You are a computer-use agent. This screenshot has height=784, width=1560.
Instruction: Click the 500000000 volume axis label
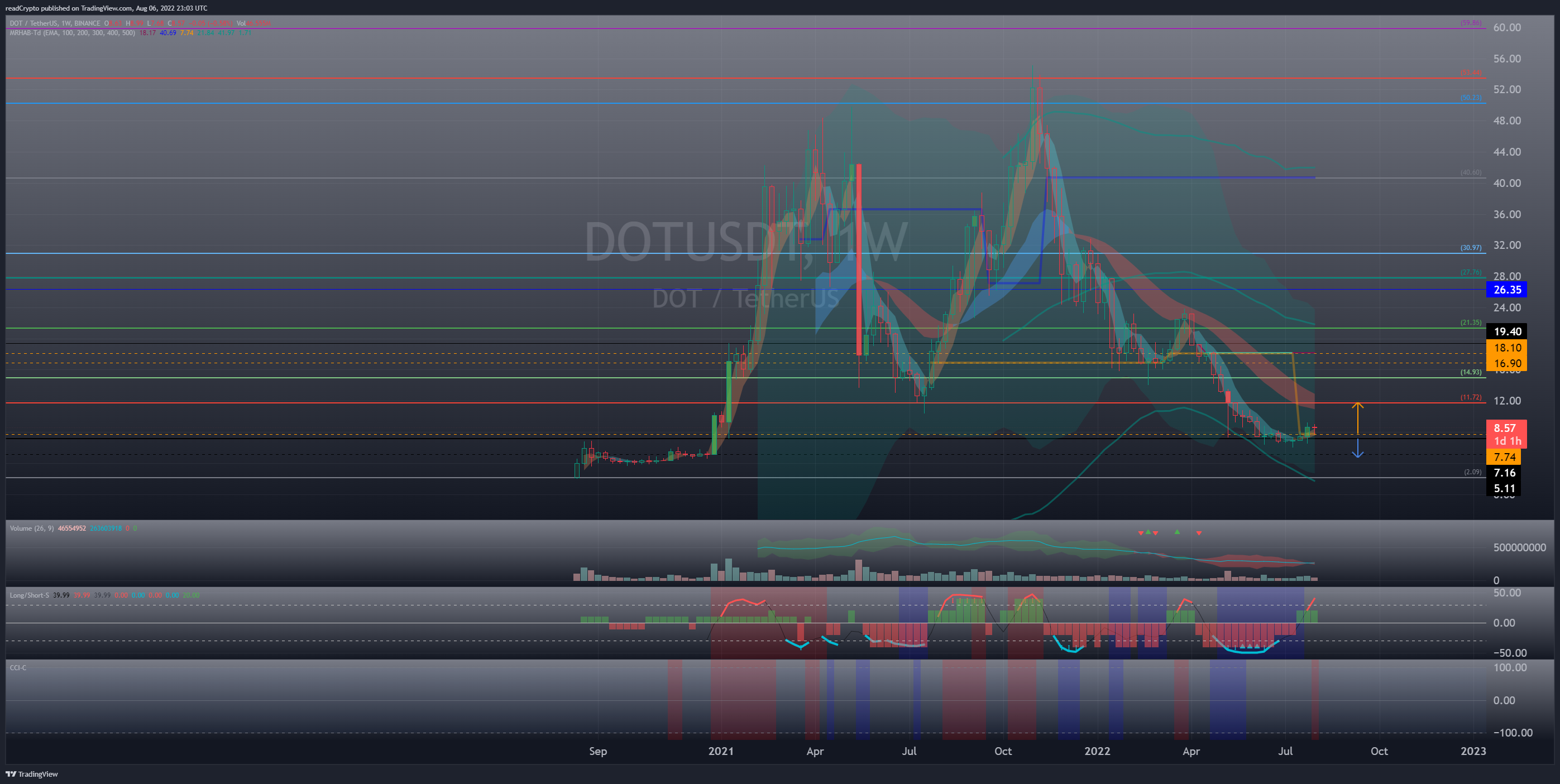1519,547
